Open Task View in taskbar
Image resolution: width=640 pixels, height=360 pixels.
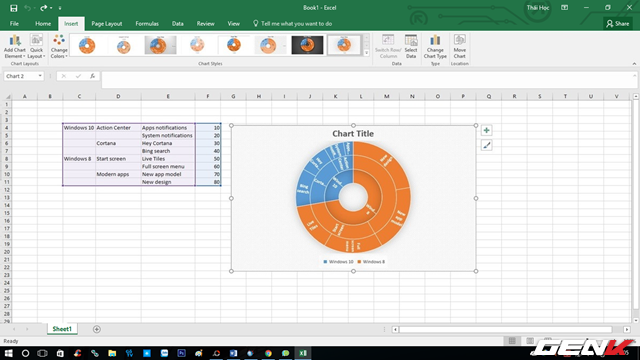pyautogui.click(x=42, y=353)
